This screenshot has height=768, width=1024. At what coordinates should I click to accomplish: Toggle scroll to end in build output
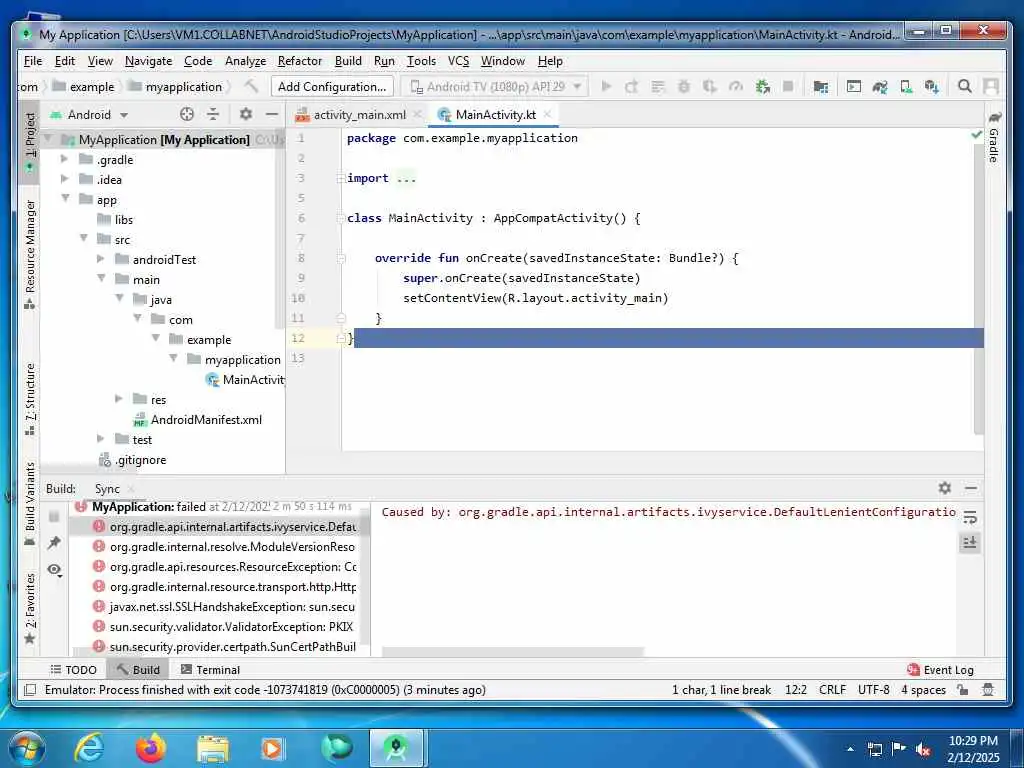[970, 543]
